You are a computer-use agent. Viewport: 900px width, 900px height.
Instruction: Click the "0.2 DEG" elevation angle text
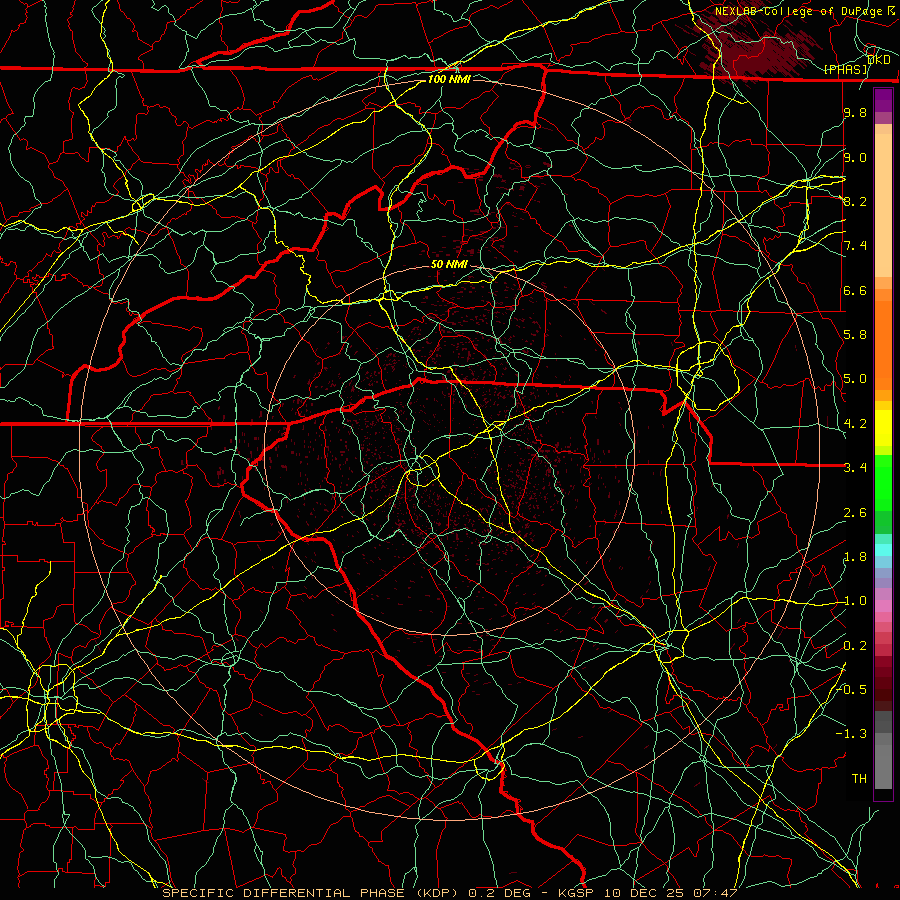point(498,893)
